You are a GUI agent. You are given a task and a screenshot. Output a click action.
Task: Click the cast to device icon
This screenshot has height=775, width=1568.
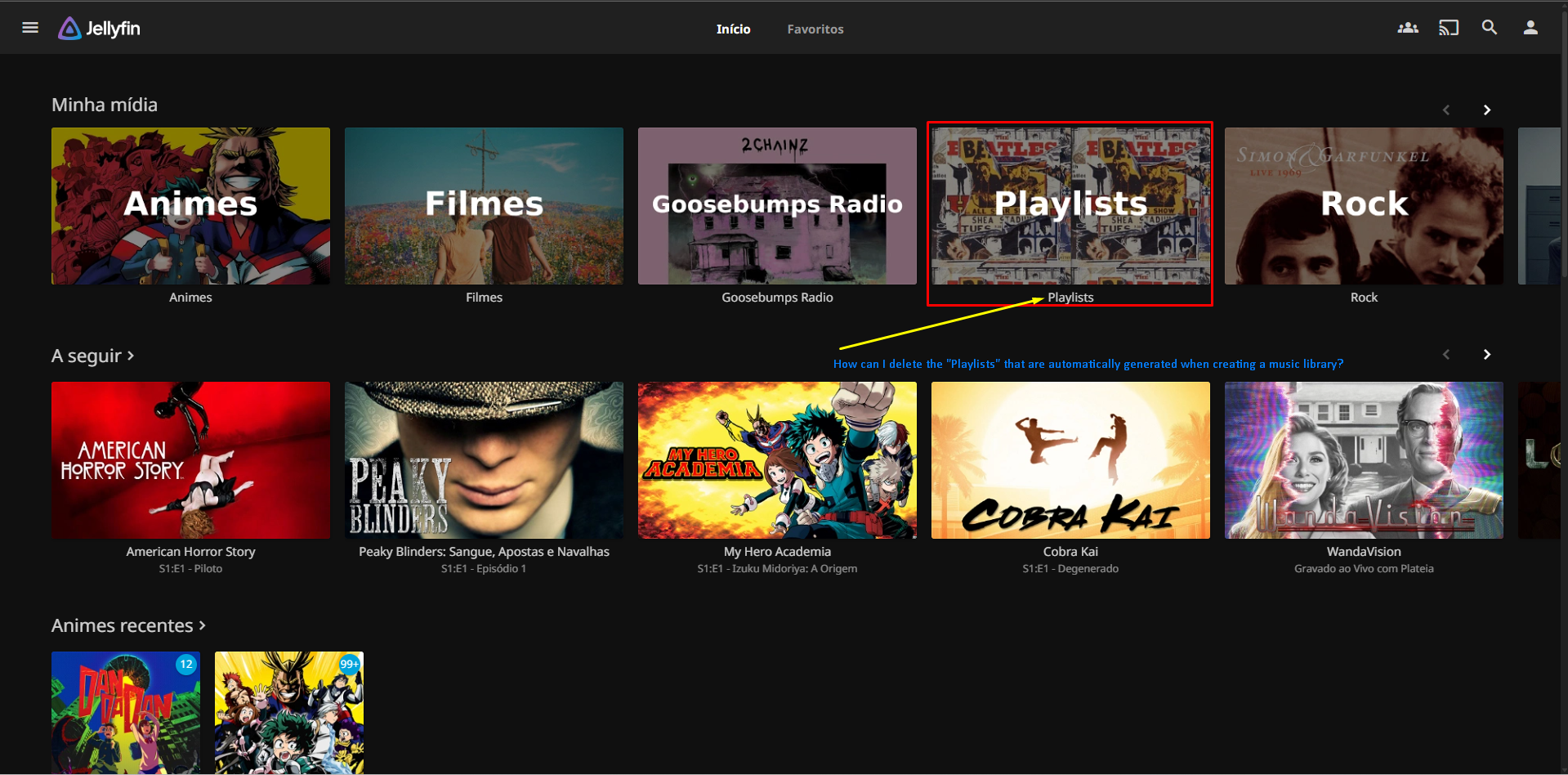pos(1448,28)
